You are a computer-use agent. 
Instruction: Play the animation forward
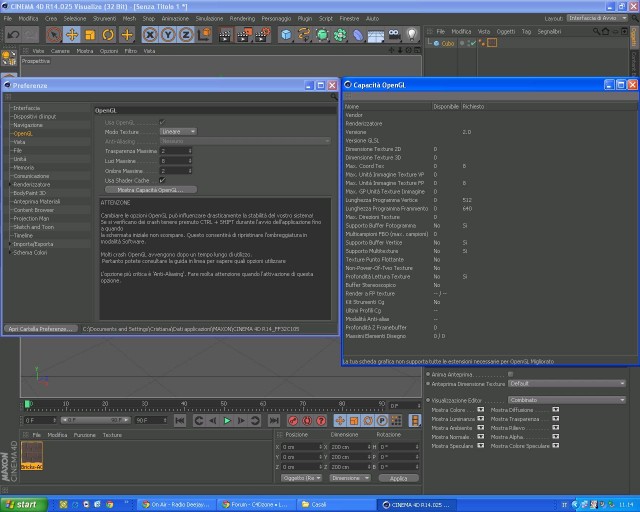[227, 421]
